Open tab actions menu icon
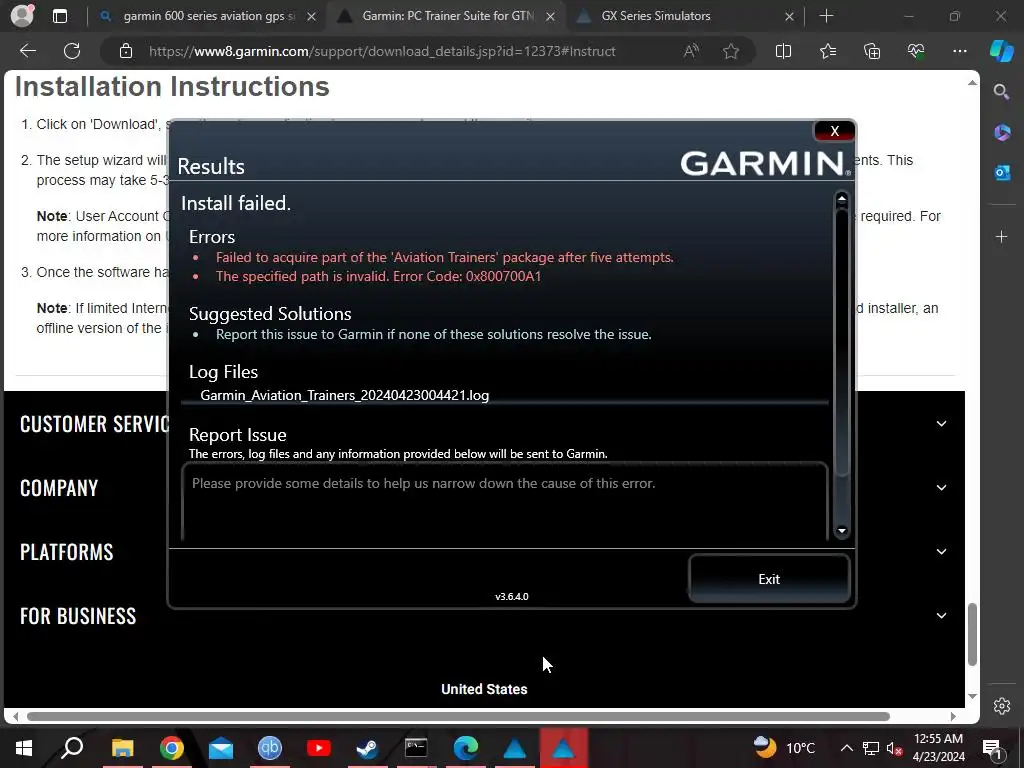The image size is (1024, 768). [x=59, y=16]
